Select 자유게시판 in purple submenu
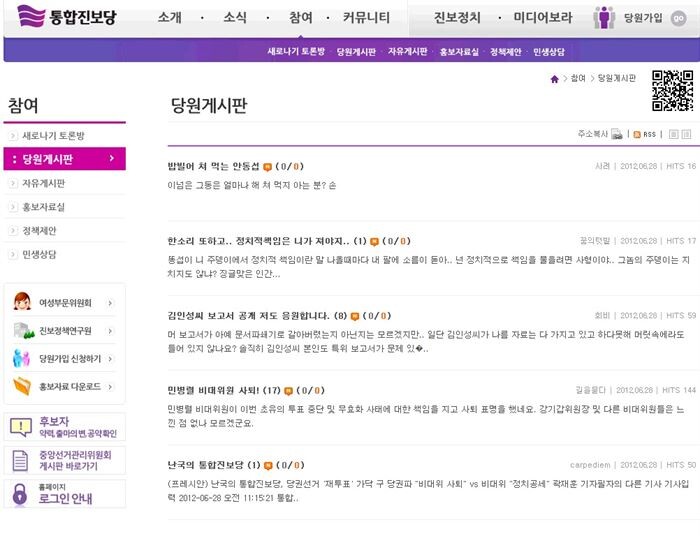 [407, 51]
